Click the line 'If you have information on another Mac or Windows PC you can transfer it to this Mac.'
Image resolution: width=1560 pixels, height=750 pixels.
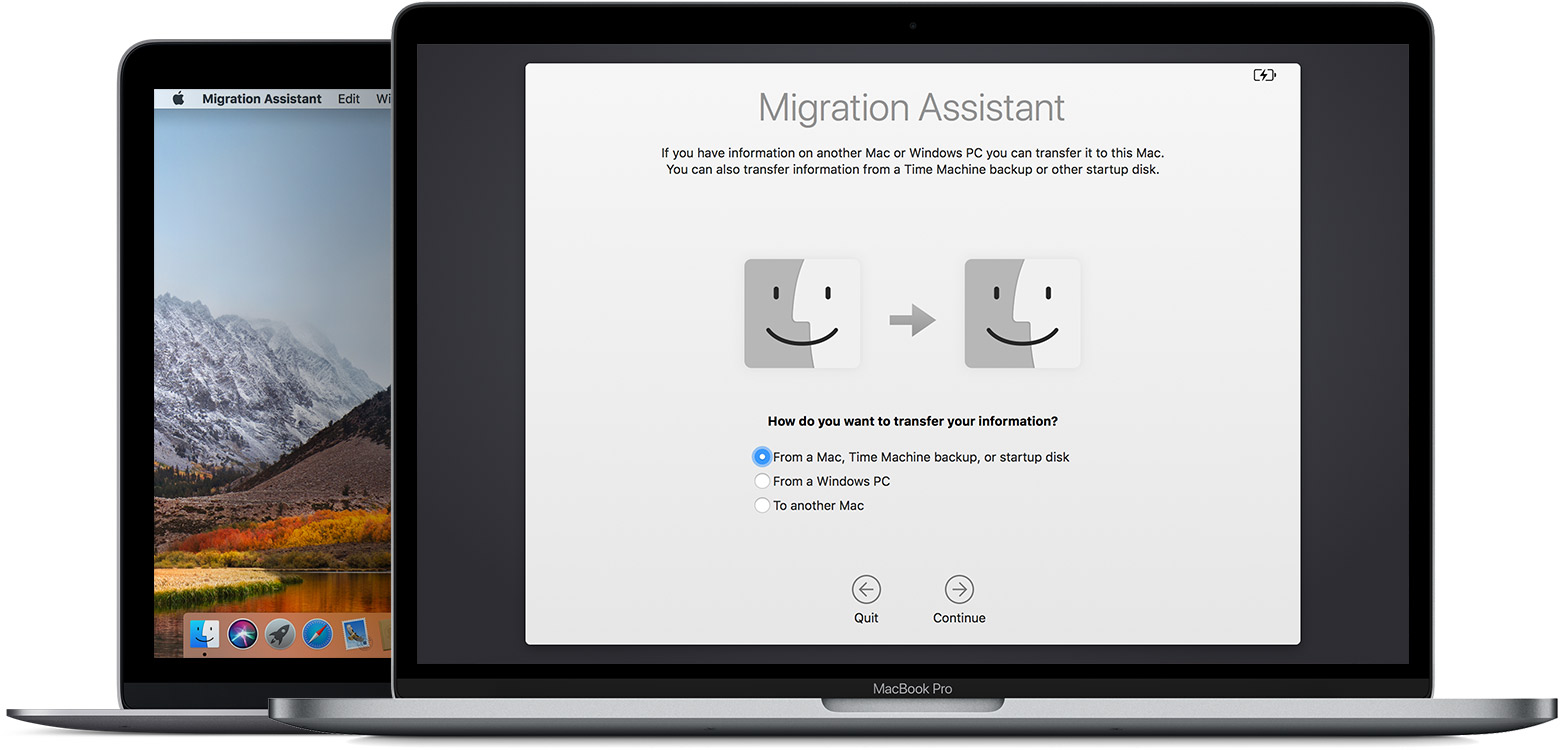[x=912, y=153]
